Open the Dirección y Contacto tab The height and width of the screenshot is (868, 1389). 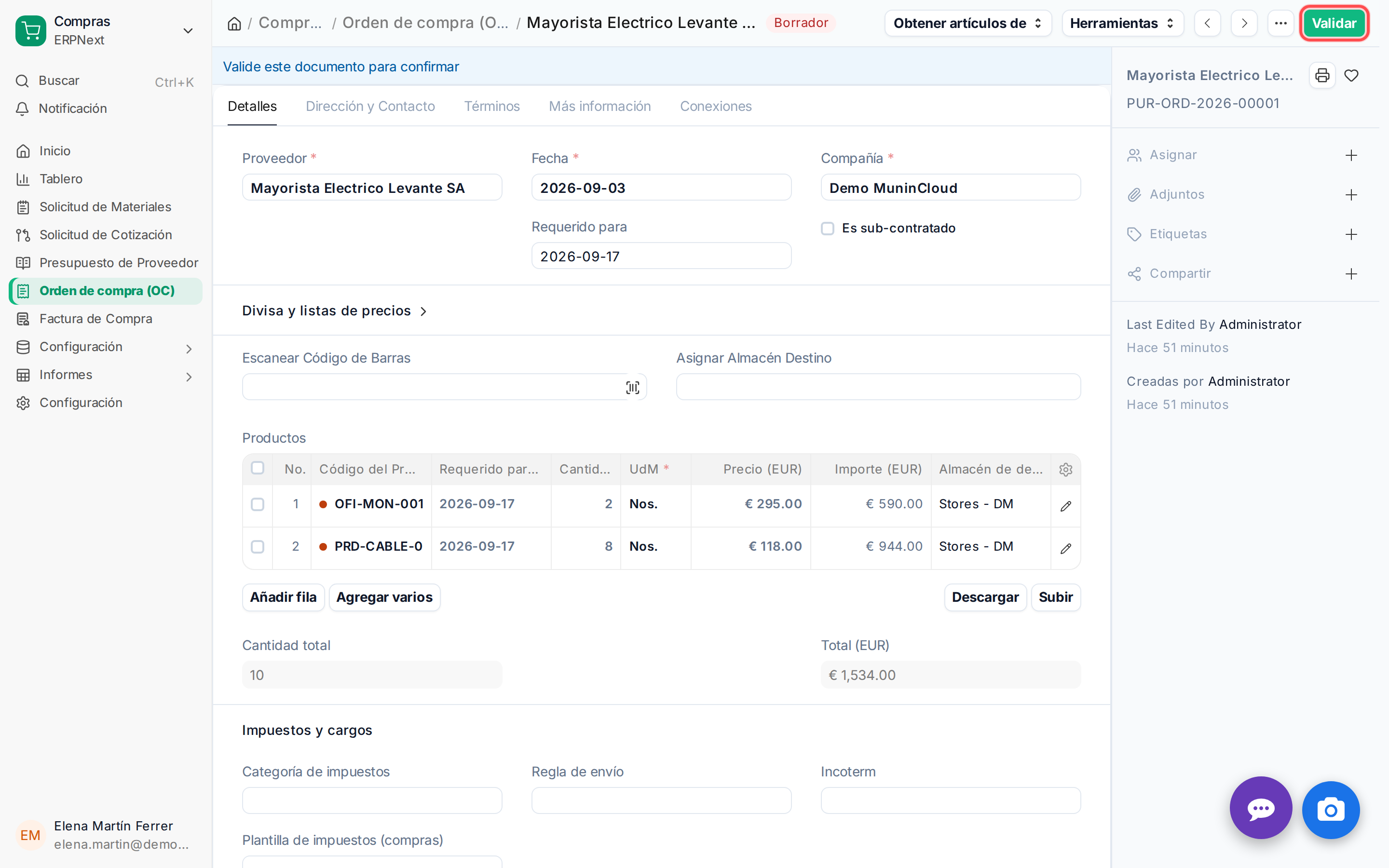pyautogui.click(x=370, y=106)
